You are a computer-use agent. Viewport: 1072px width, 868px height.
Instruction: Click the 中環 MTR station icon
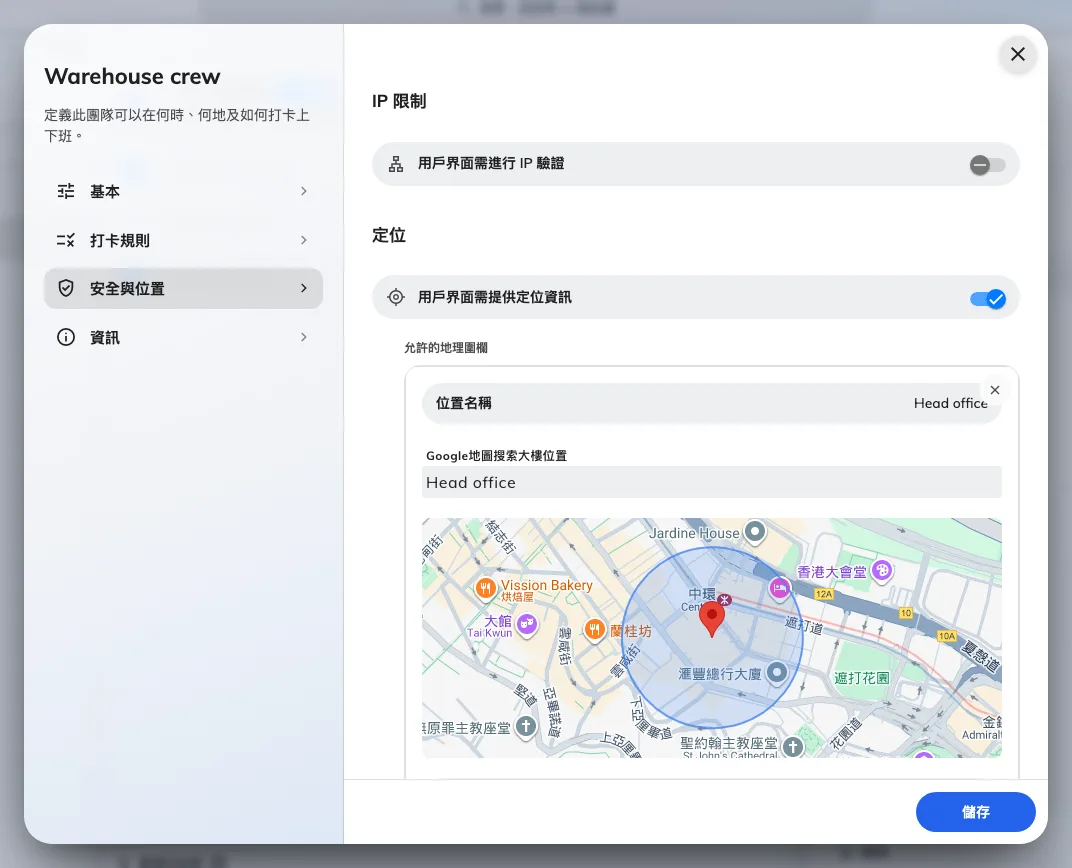(725, 599)
